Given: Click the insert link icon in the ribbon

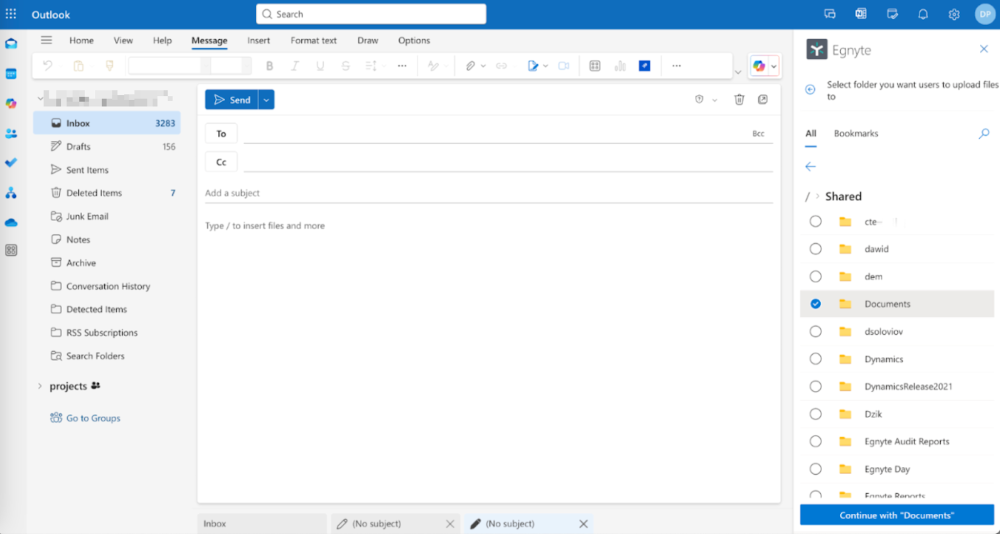Looking at the screenshot, I should click(x=502, y=66).
